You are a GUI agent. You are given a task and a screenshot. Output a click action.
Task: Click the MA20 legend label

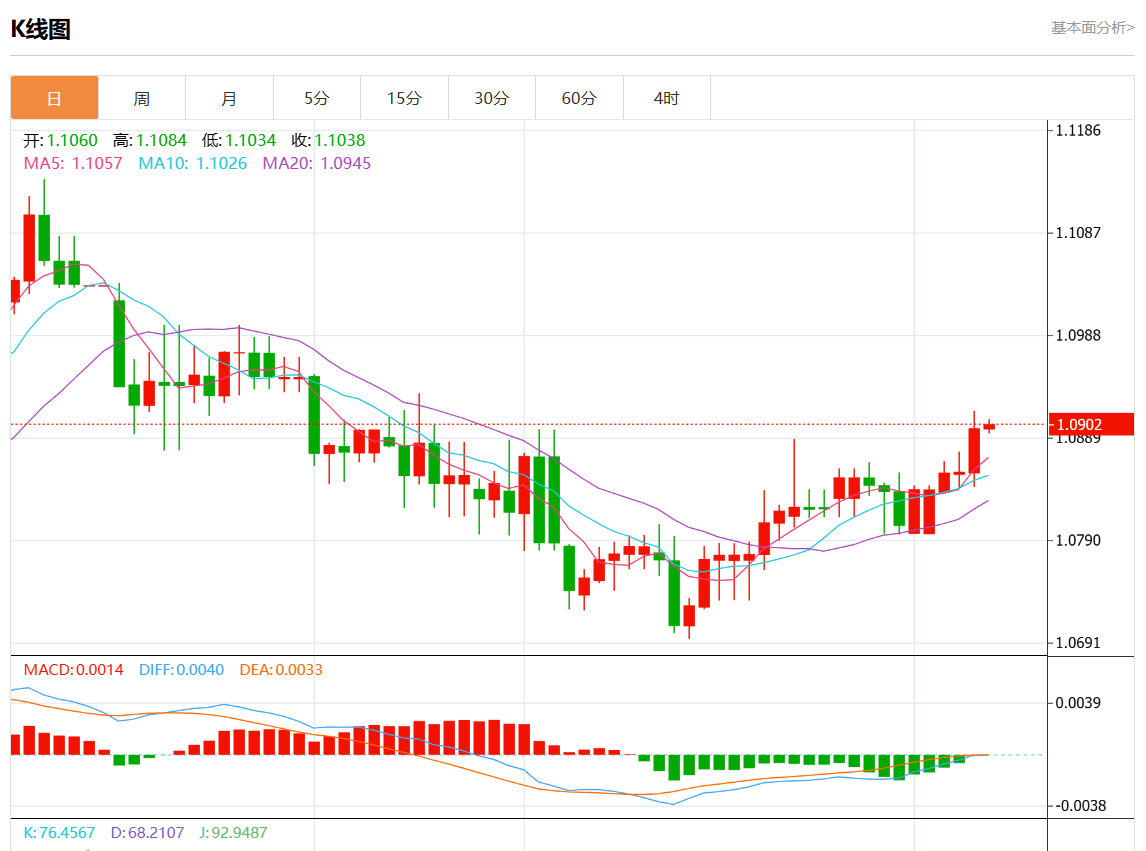click(316, 163)
